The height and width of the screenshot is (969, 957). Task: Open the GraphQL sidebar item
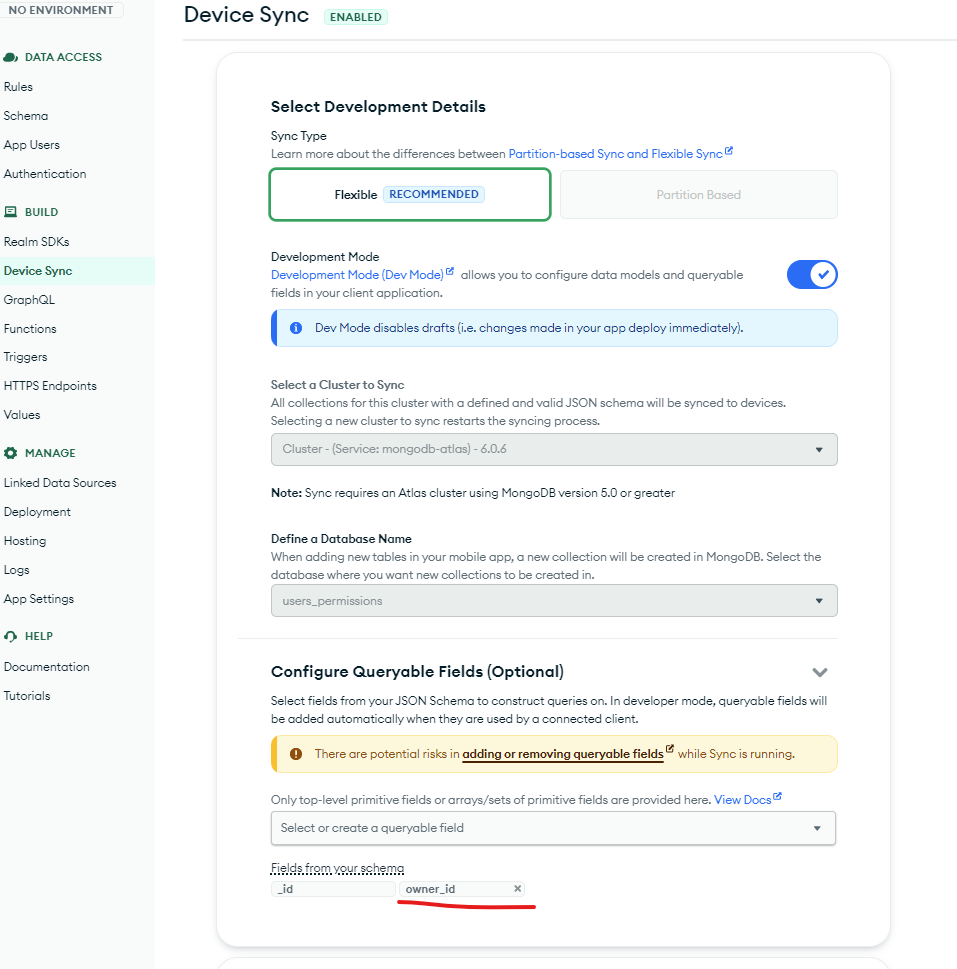click(29, 300)
